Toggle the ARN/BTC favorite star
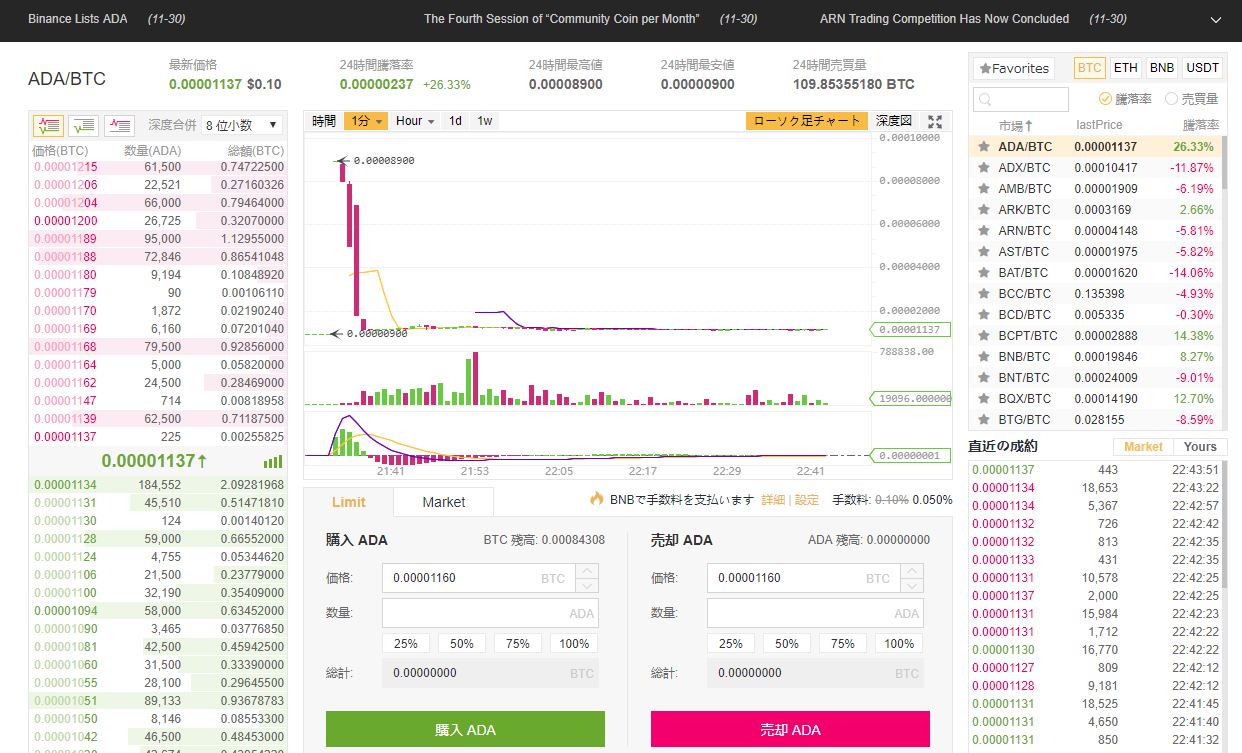Screen dimensions: 1242x753 coord(984,231)
